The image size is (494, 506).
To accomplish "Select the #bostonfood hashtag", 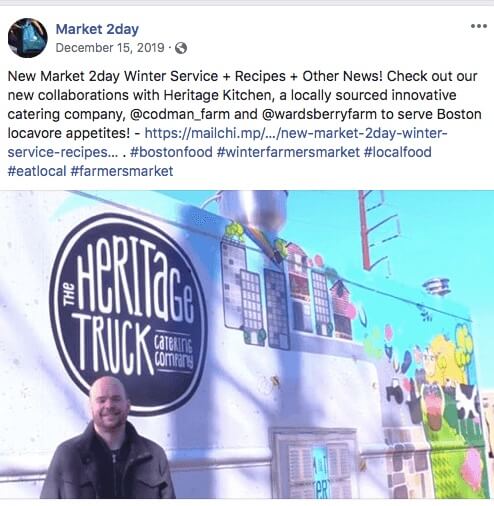I will point(171,152).
